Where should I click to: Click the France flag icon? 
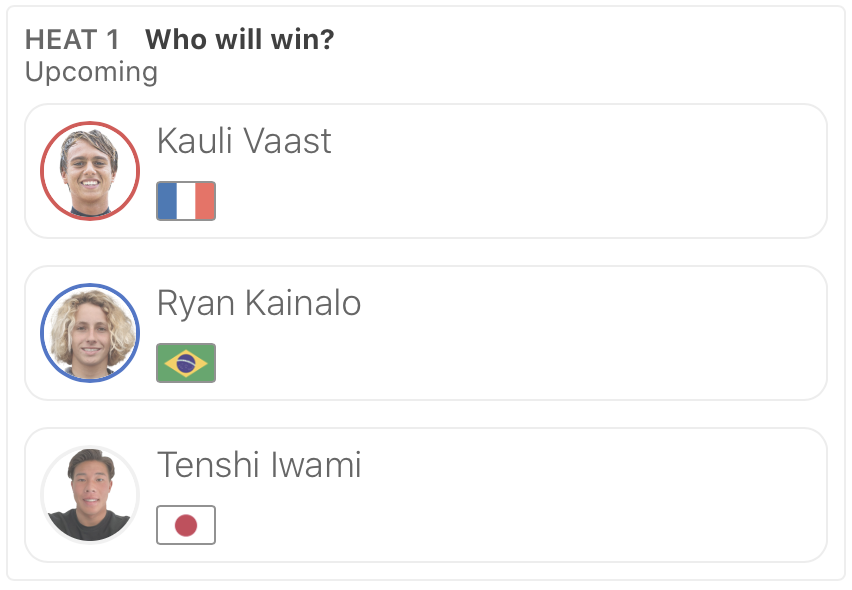[186, 201]
